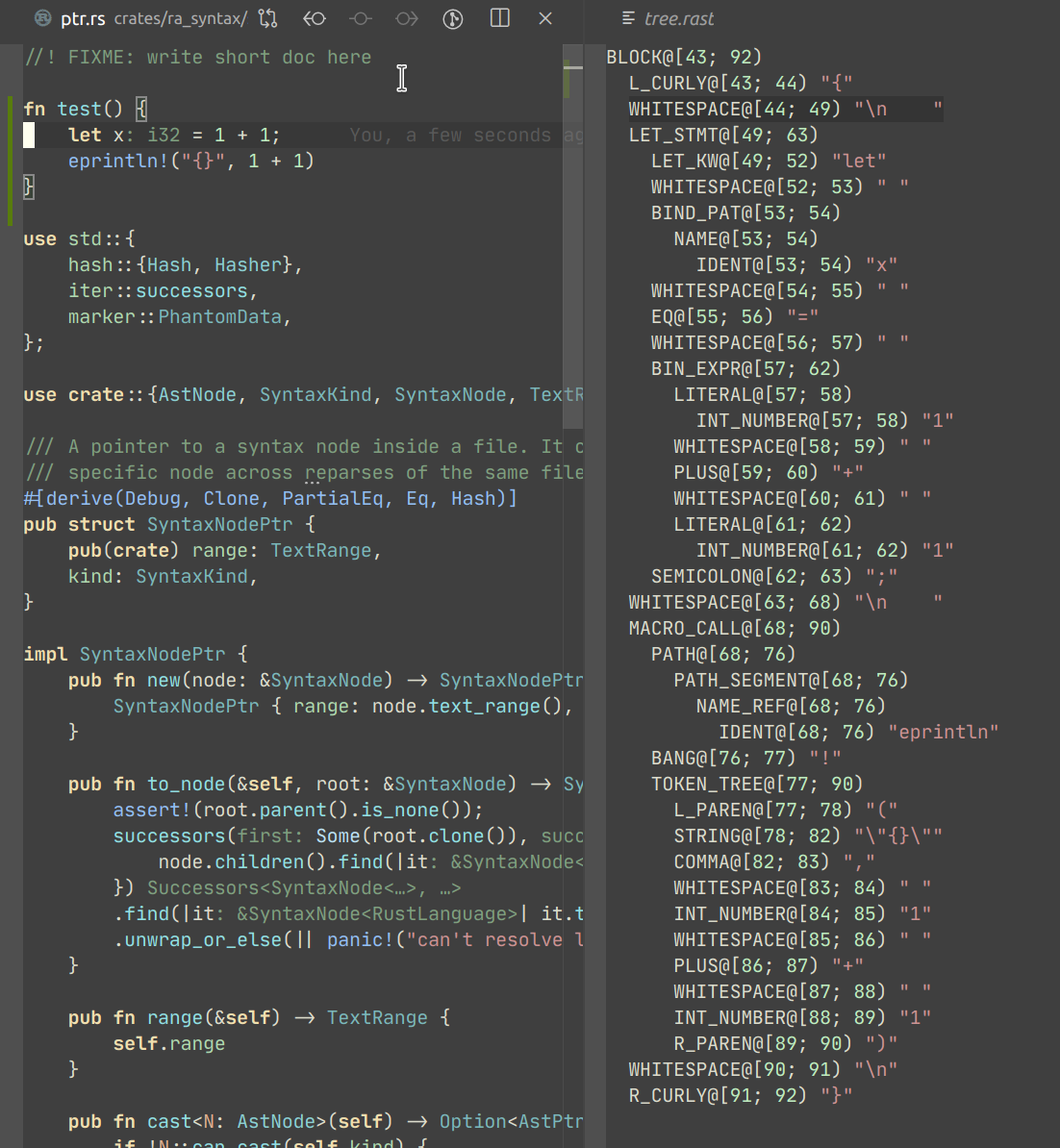Select LET_STMT@[49; 63) row
The image size is (1060, 1148).
pyautogui.click(x=723, y=136)
